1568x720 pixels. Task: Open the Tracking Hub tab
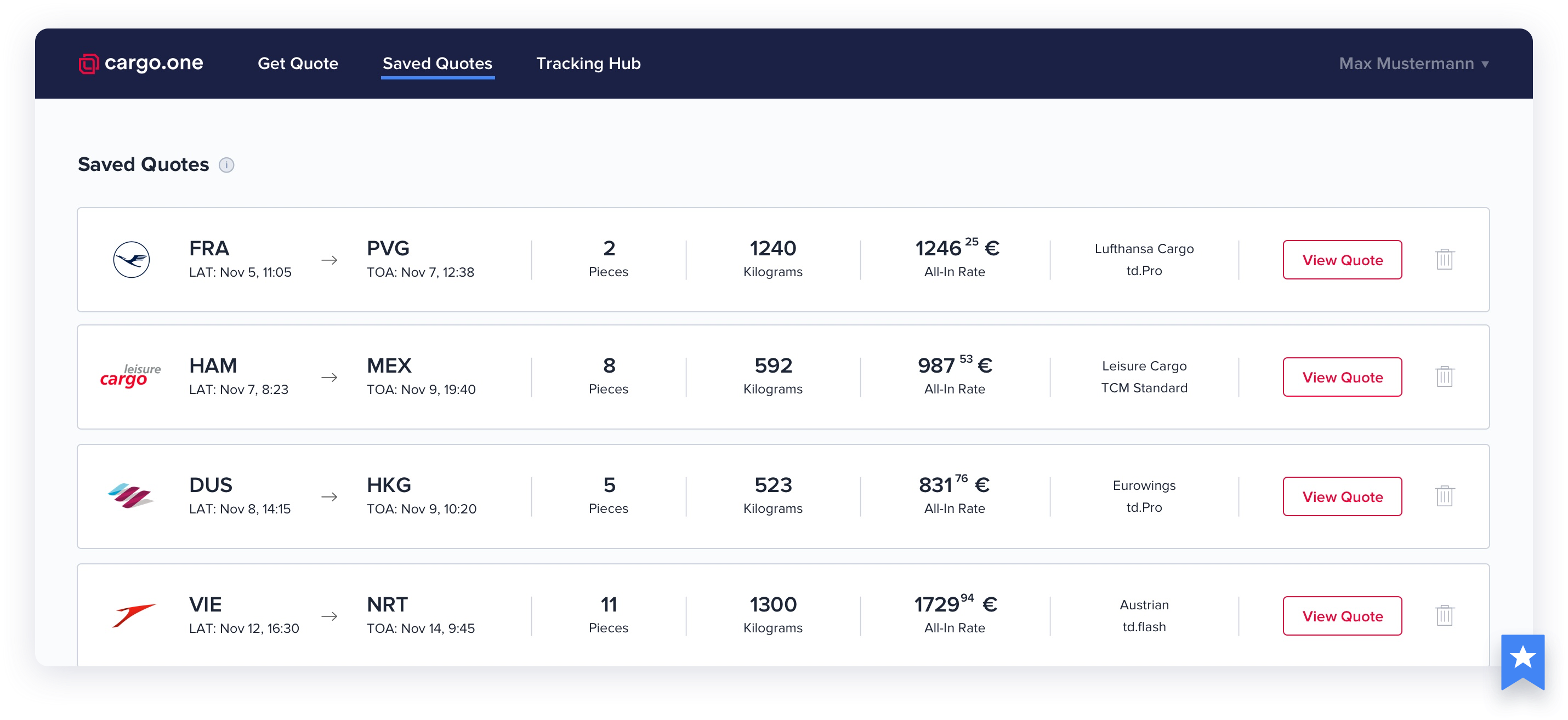point(588,63)
